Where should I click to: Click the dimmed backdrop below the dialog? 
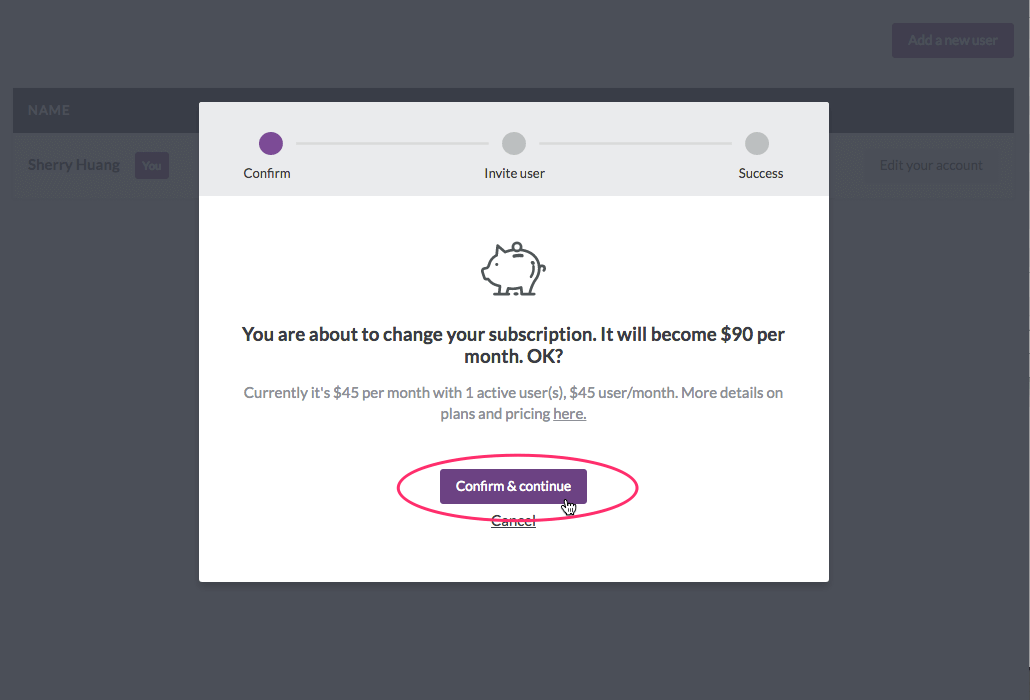tap(513, 640)
